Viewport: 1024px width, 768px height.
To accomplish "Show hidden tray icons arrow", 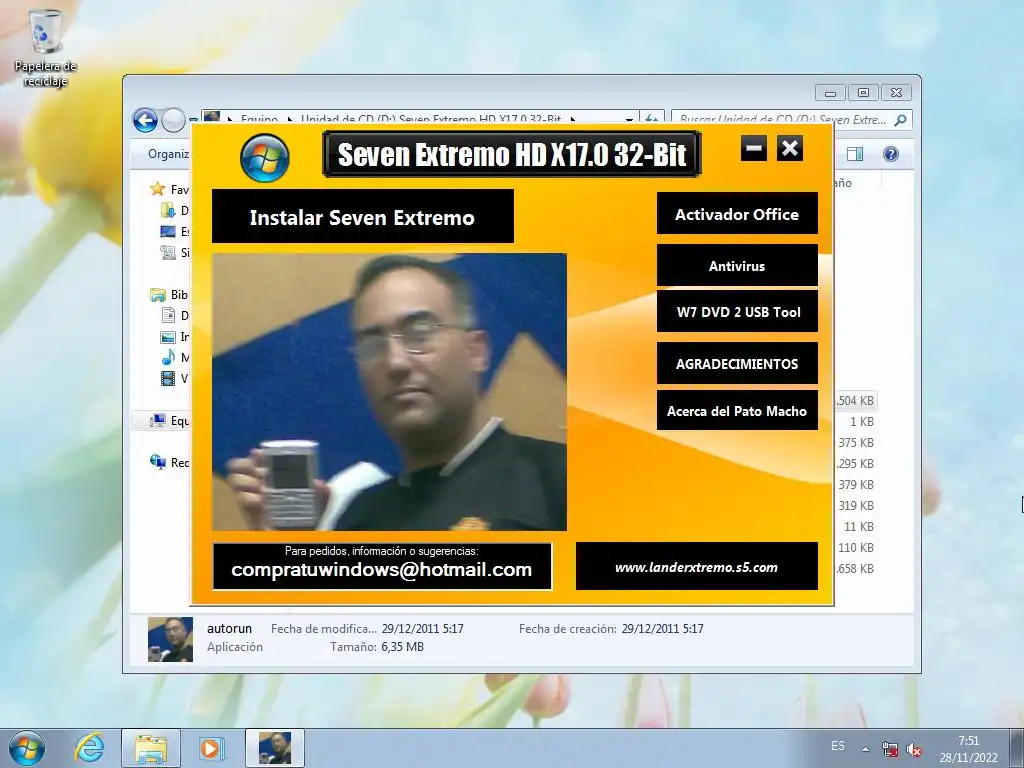I will tap(865, 749).
